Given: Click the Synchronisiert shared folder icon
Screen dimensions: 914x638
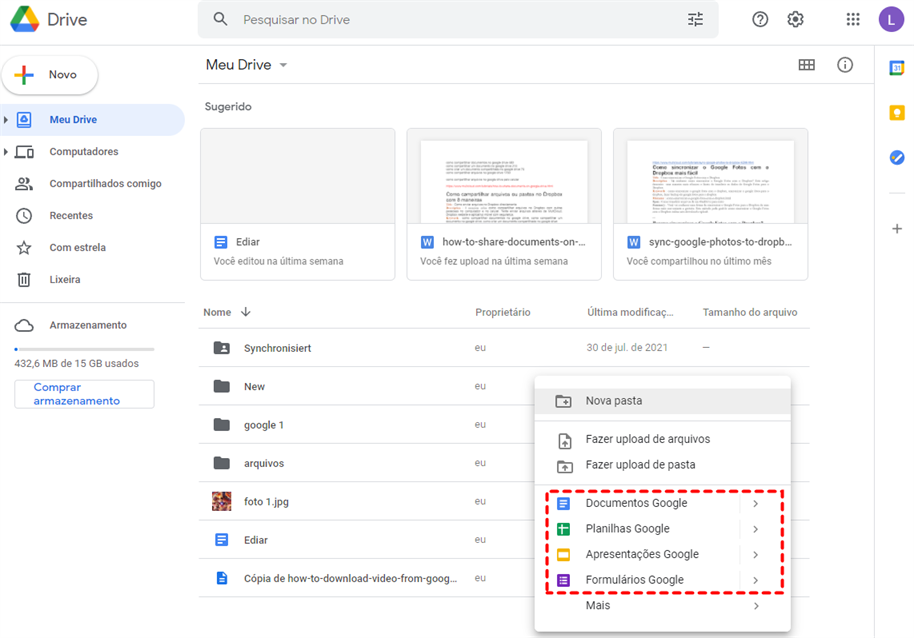Looking at the screenshot, I should pos(222,348).
